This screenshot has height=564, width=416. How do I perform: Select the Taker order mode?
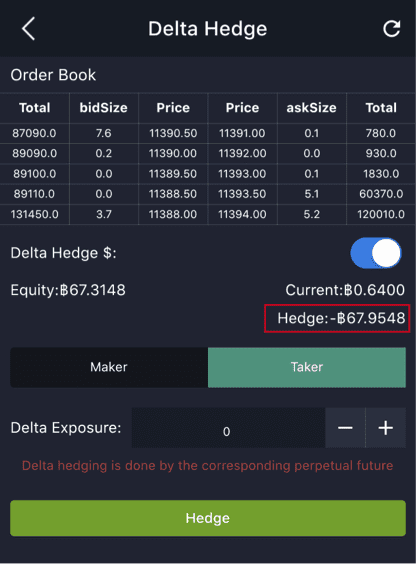pyautogui.click(x=307, y=367)
